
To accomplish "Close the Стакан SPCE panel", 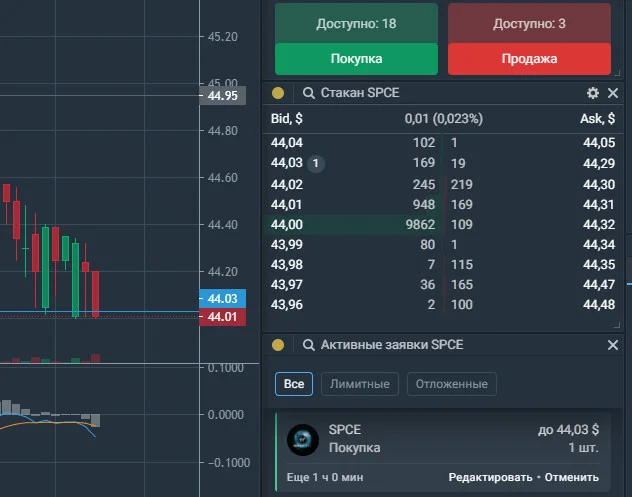I will pos(613,93).
